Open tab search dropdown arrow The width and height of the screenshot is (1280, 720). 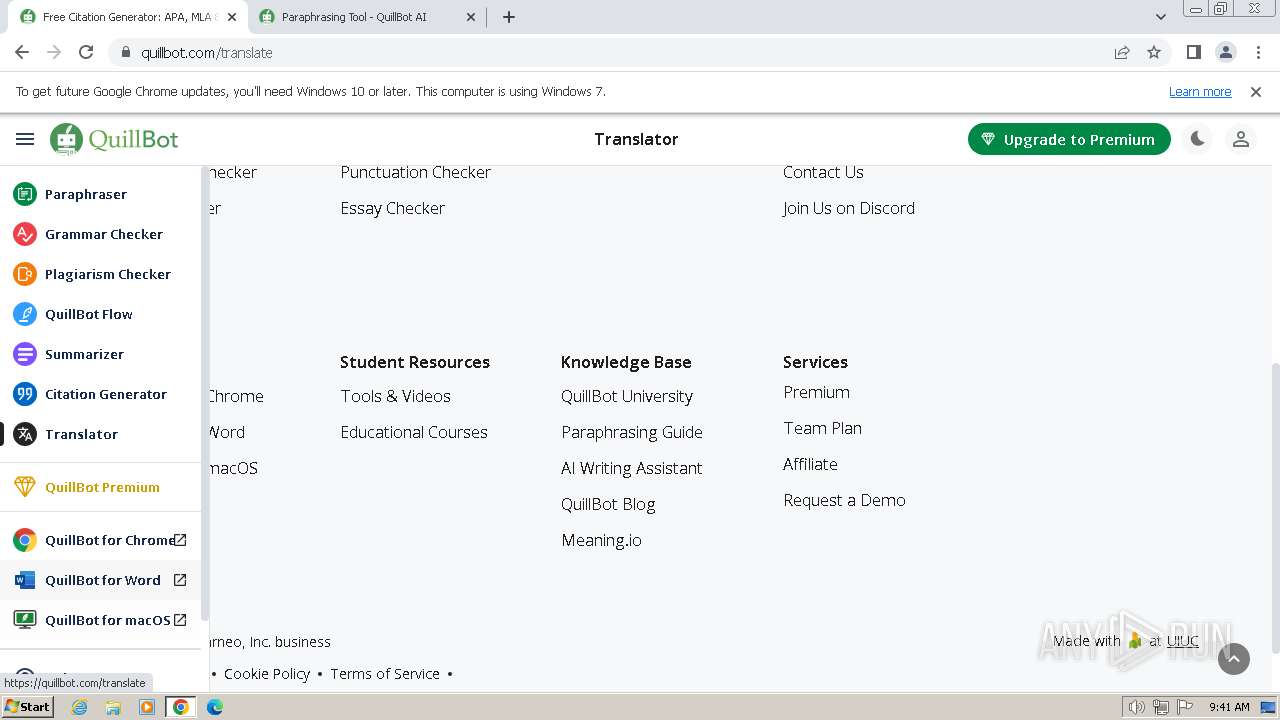[x=1161, y=17]
